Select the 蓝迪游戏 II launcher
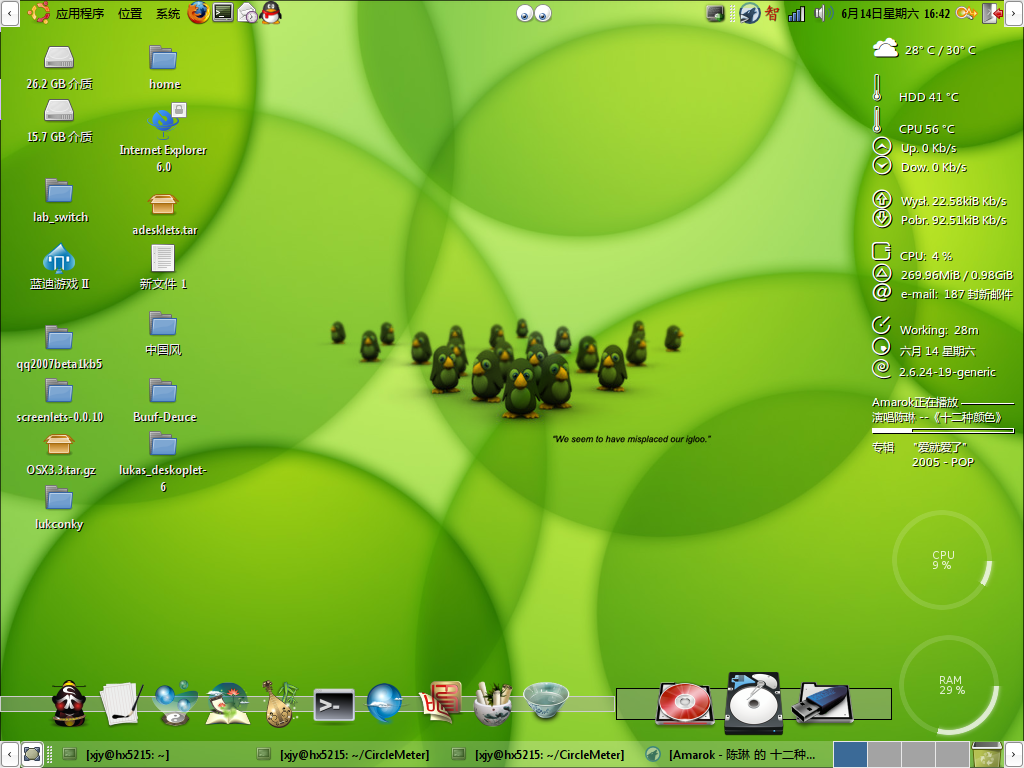 click(x=59, y=266)
